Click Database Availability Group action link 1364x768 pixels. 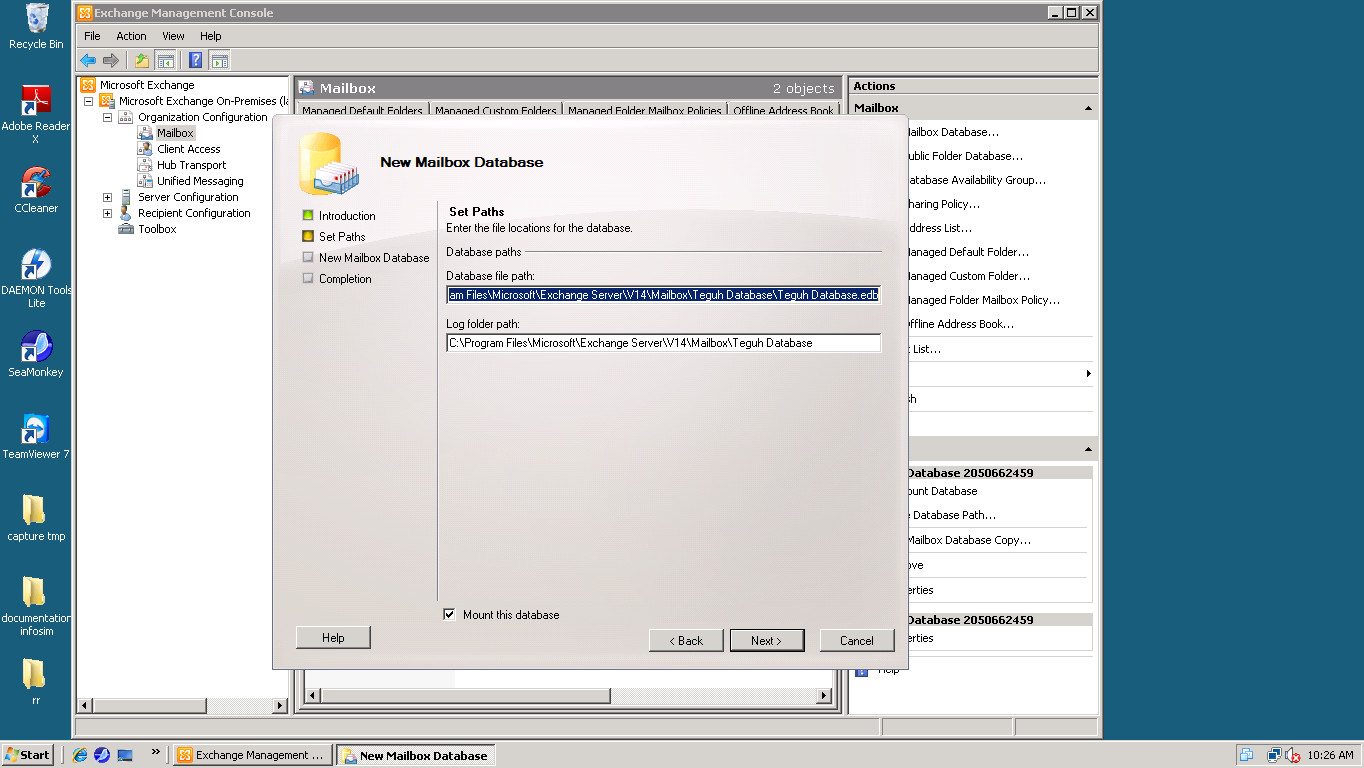(975, 180)
